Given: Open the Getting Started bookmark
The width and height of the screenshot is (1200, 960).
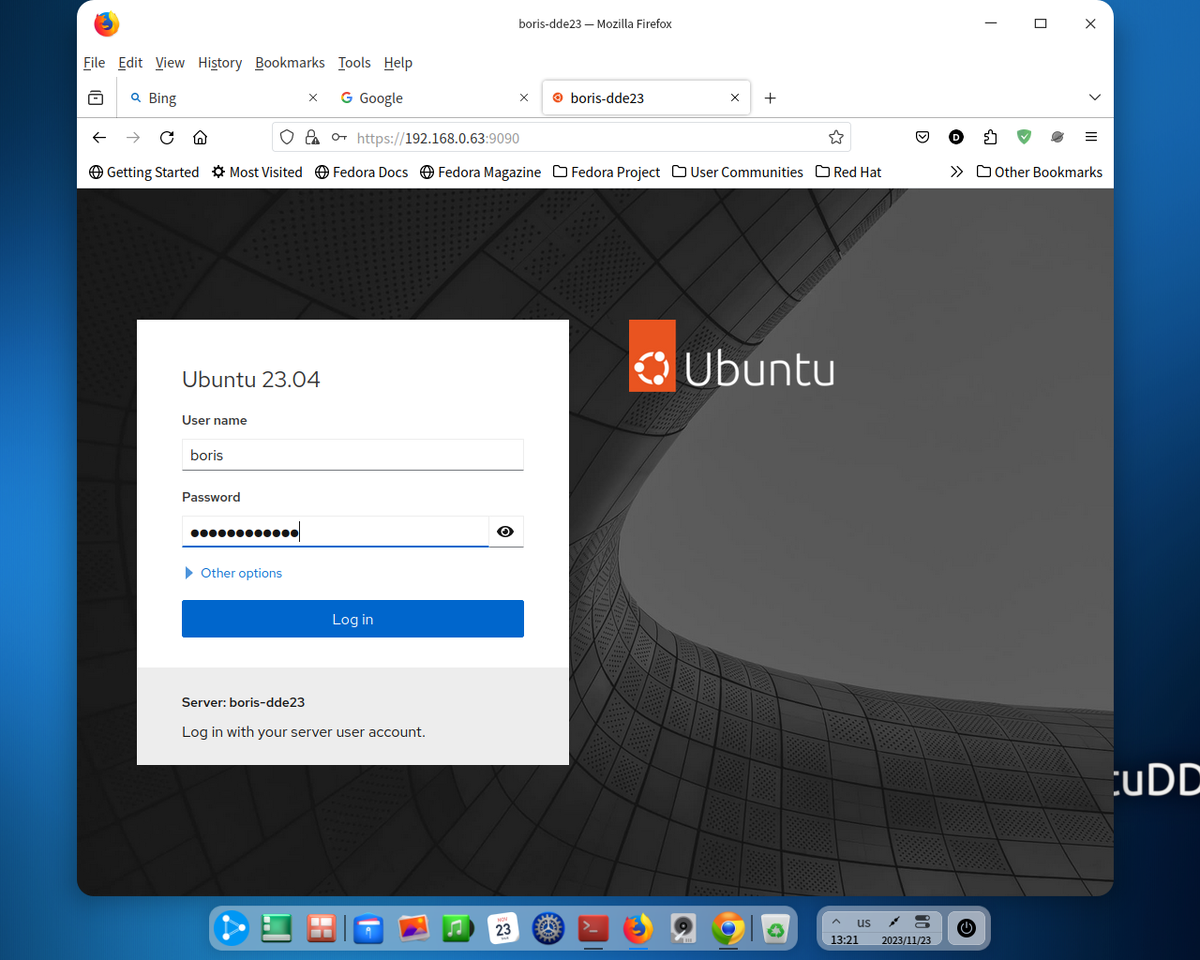Looking at the screenshot, I should [x=144, y=172].
